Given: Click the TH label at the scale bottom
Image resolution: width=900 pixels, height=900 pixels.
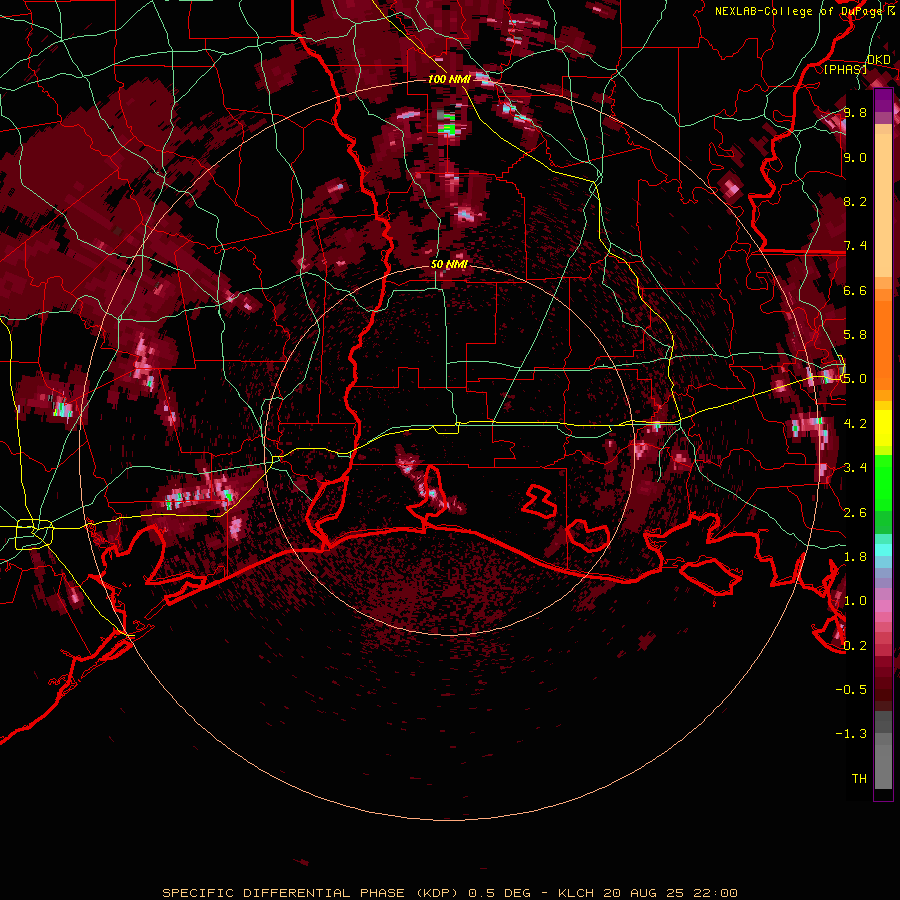Looking at the screenshot, I should point(859,778).
